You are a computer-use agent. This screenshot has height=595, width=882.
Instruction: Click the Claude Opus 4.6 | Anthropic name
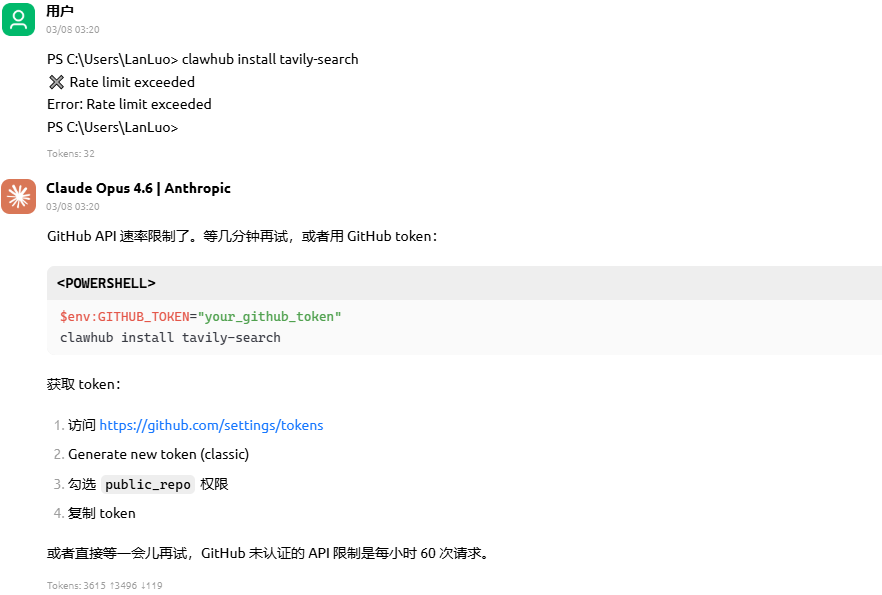pyautogui.click(x=138, y=188)
